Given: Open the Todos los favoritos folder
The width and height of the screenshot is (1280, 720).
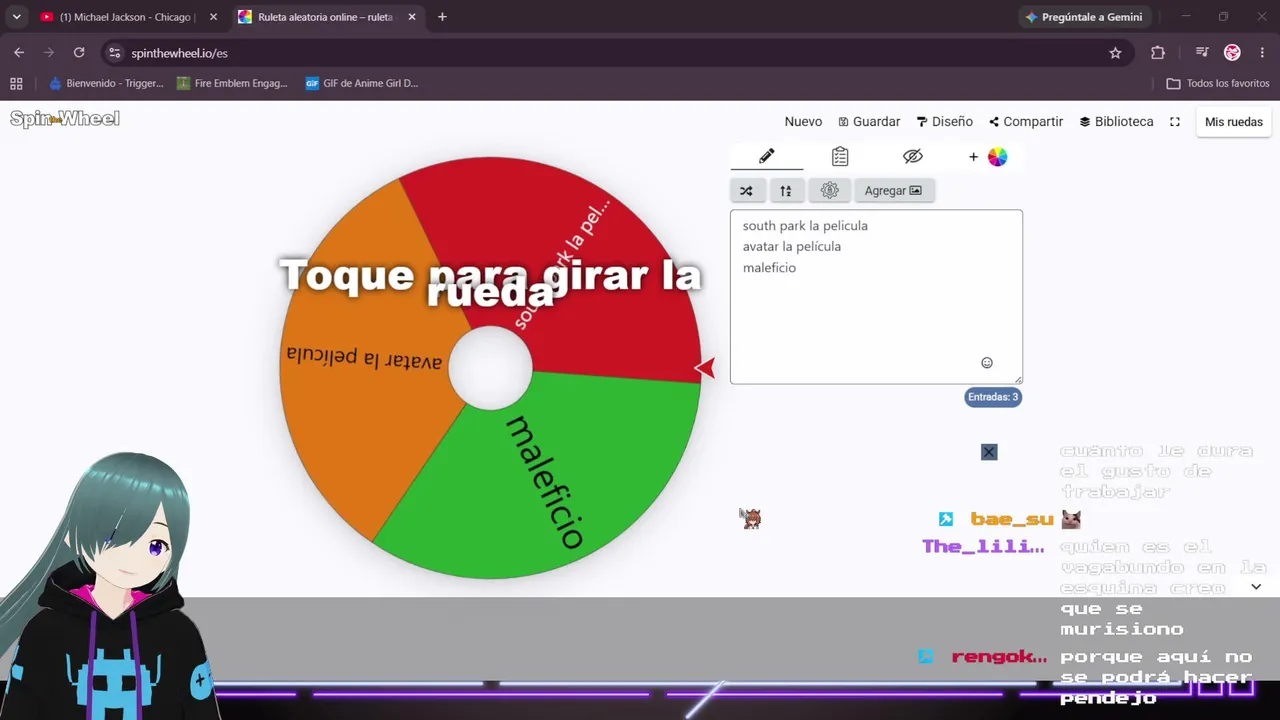Looking at the screenshot, I should coord(1218,84).
